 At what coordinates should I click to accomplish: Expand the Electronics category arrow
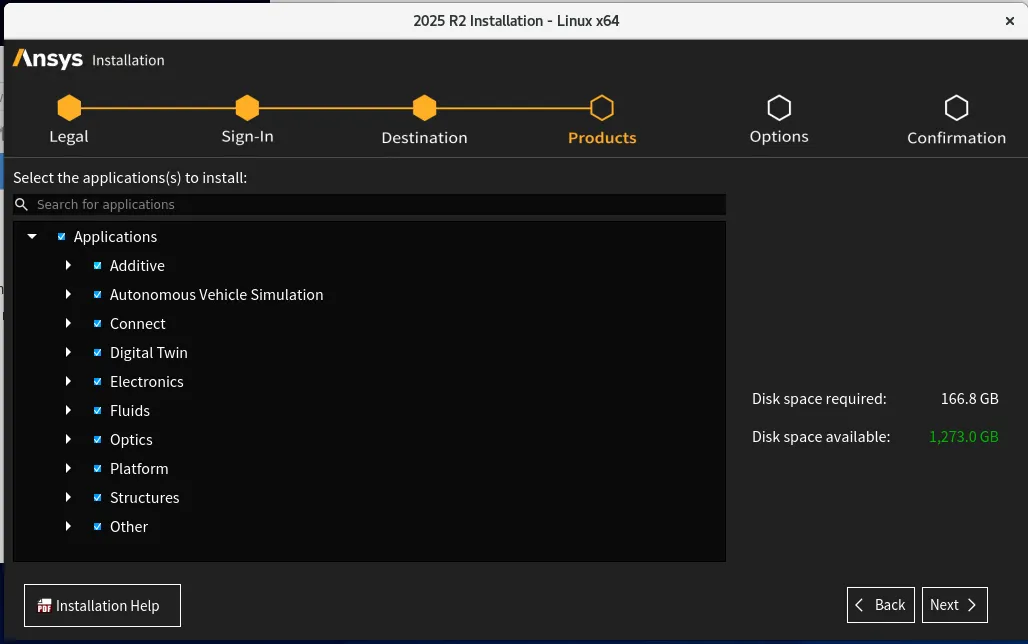point(68,381)
